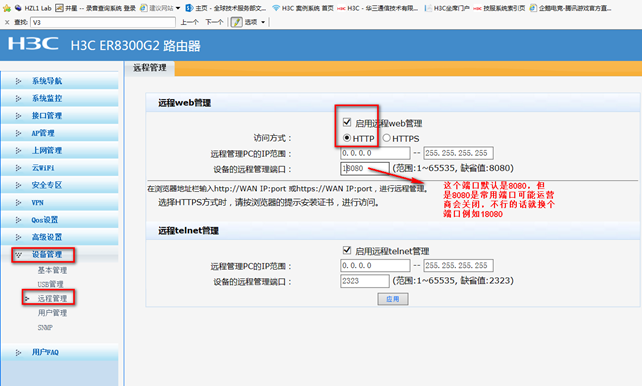Image resolution: width=642 pixels, height=386 pixels.
Task: Click web remote management port field 18080
Action: (364, 168)
